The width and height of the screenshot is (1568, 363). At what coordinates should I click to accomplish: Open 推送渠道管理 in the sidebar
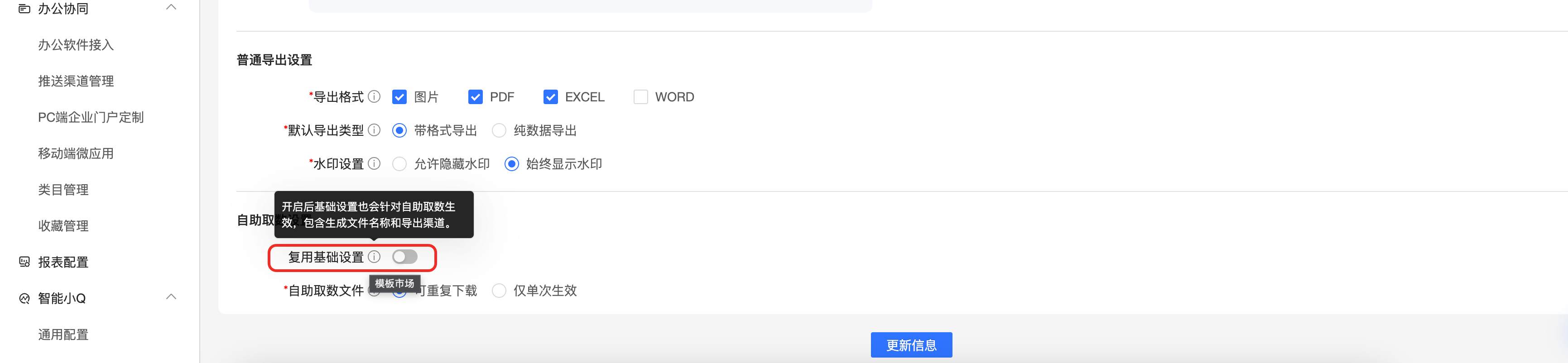(x=76, y=81)
